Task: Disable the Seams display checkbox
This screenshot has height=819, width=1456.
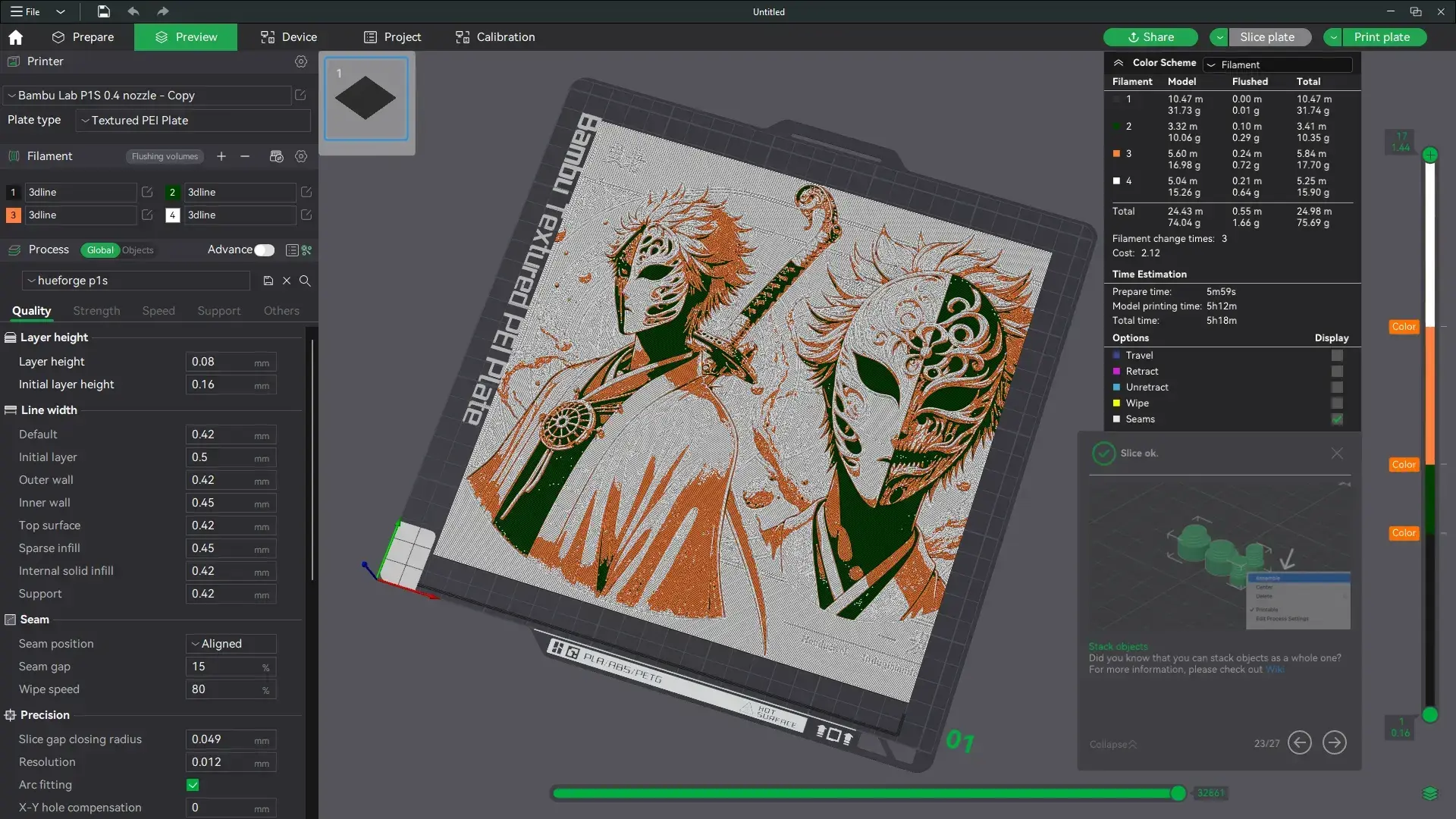Action: pos(1337,419)
